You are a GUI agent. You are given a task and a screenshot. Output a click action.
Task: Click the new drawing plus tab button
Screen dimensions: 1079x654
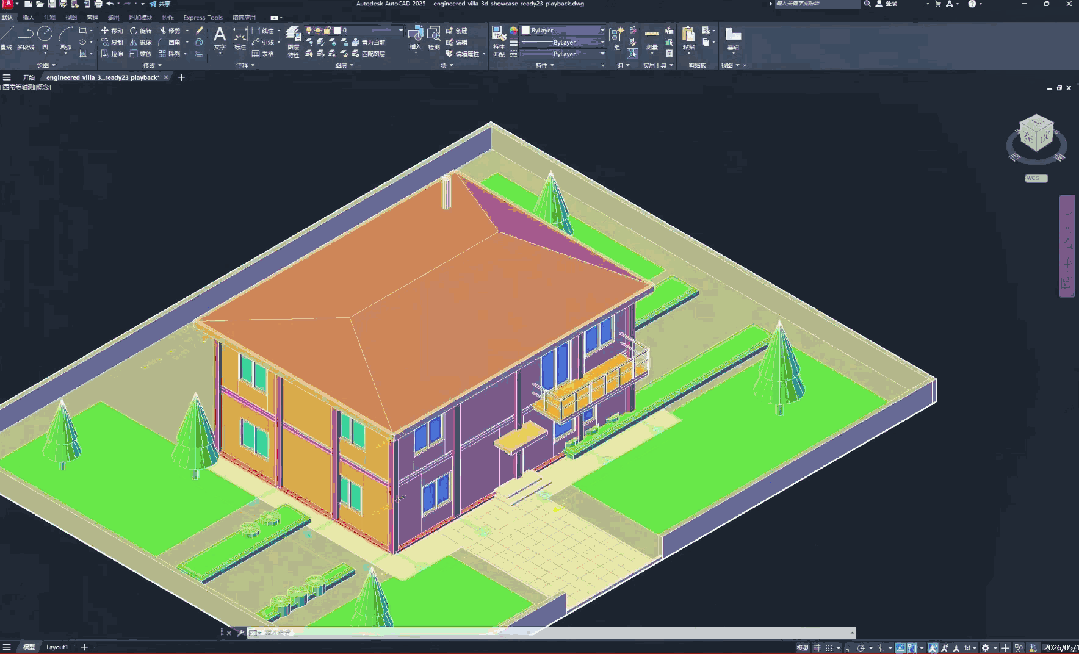click(182, 78)
